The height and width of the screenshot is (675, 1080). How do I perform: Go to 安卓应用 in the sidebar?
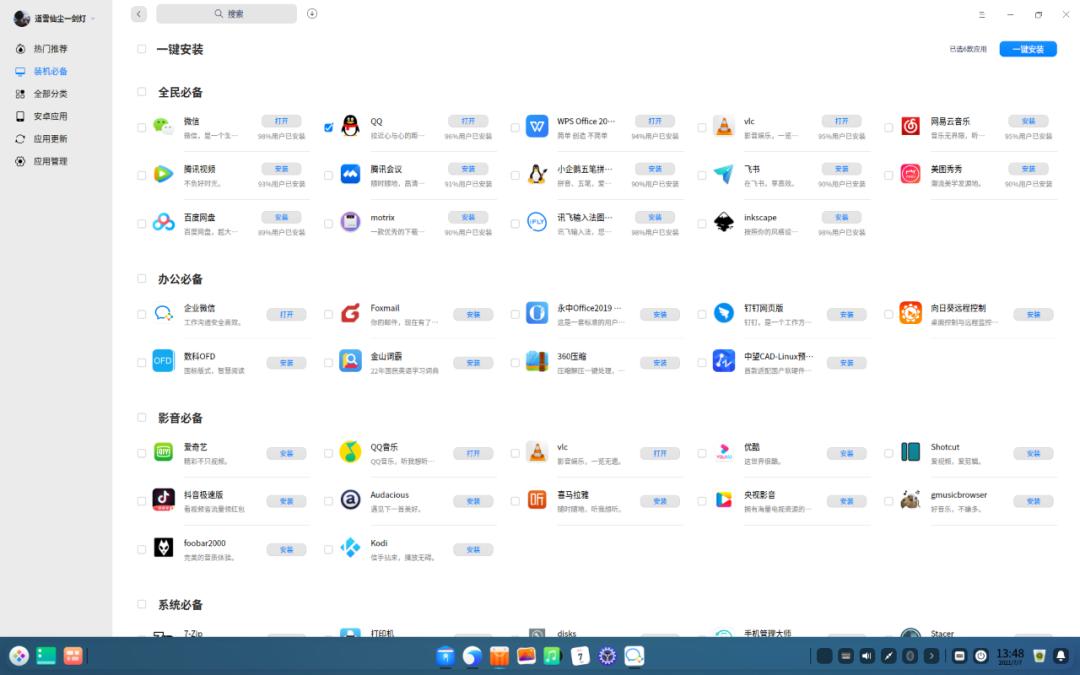50,116
